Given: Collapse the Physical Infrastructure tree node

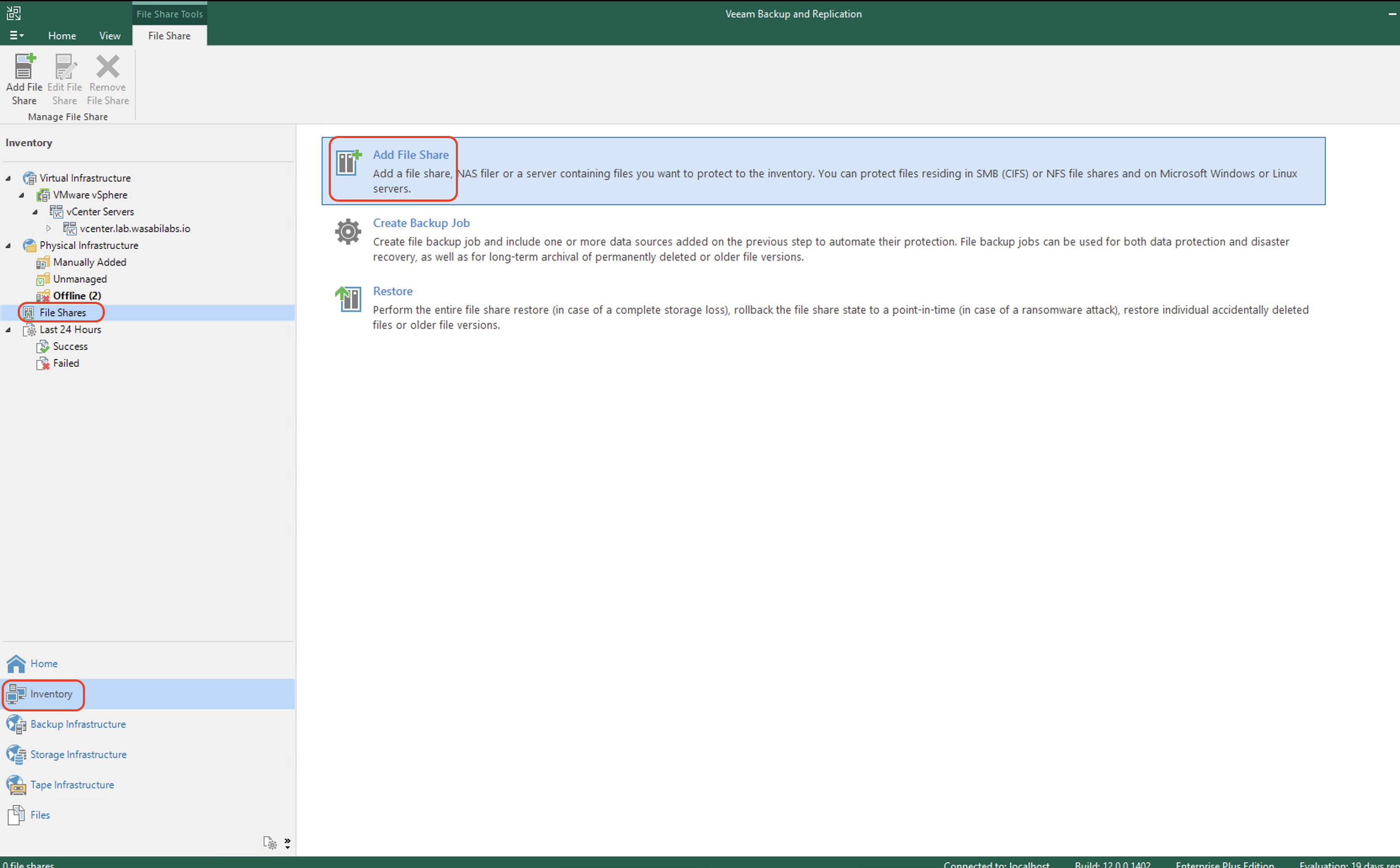Looking at the screenshot, I should (8, 246).
